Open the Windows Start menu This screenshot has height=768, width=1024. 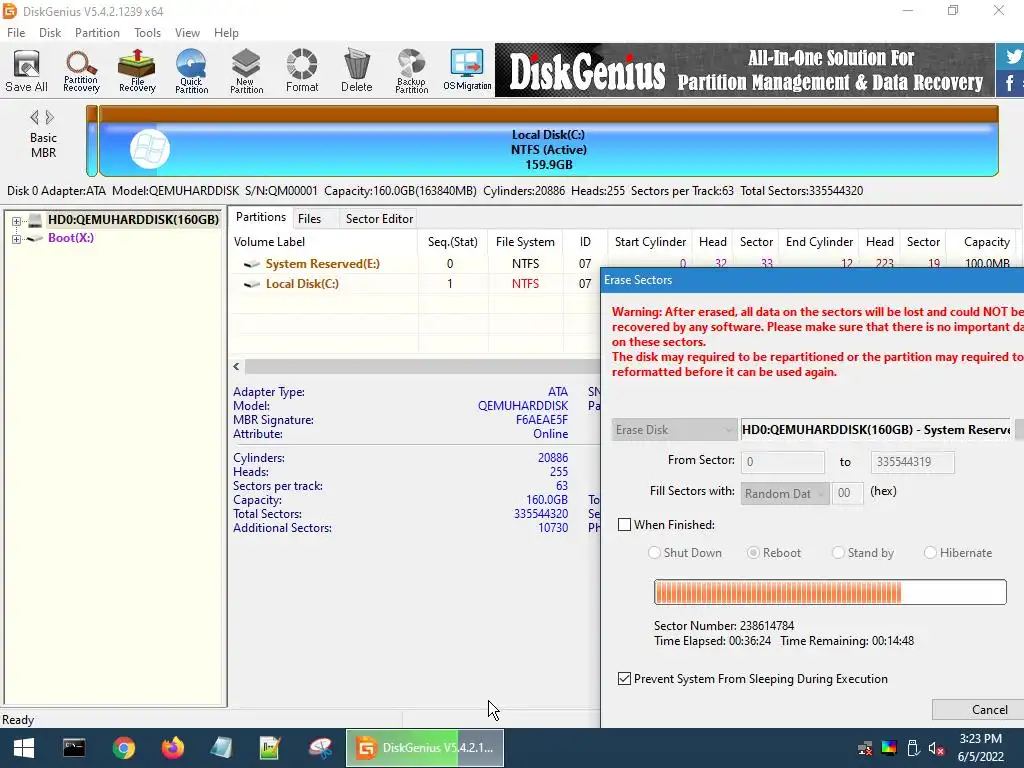tap(24, 748)
